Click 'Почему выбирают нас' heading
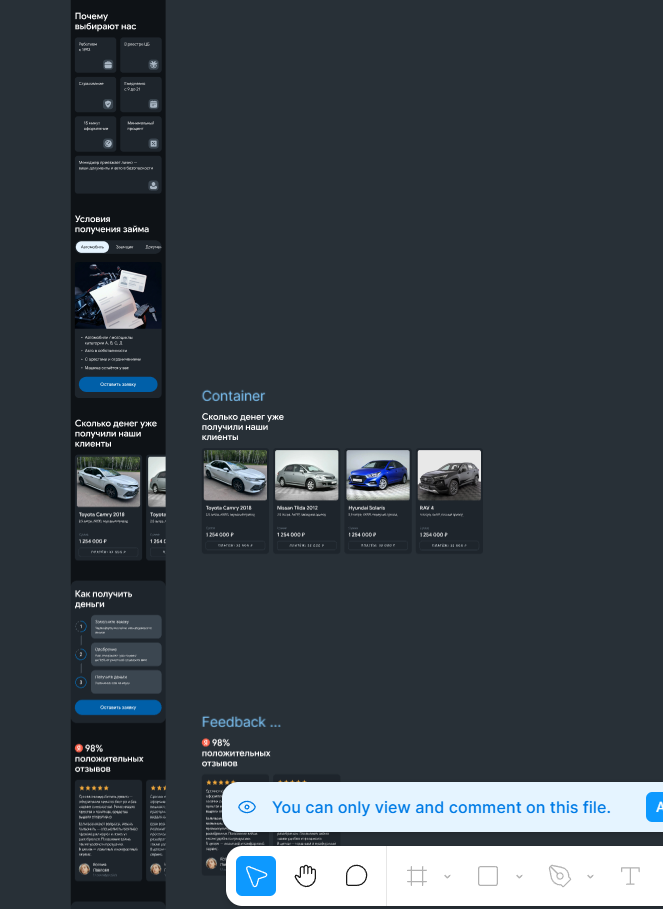 click(x=105, y=21)
